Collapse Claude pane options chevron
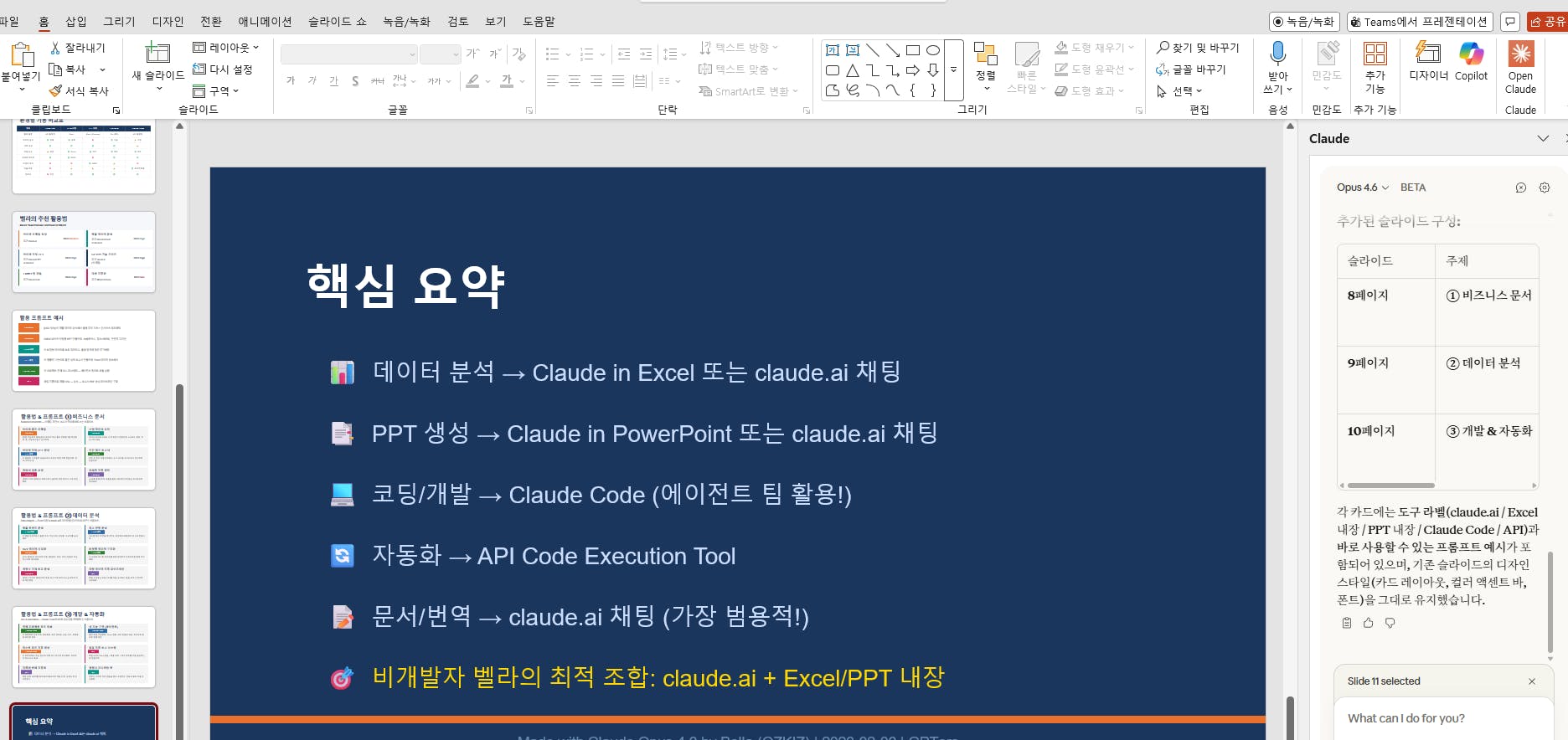 coord(1543,138)
